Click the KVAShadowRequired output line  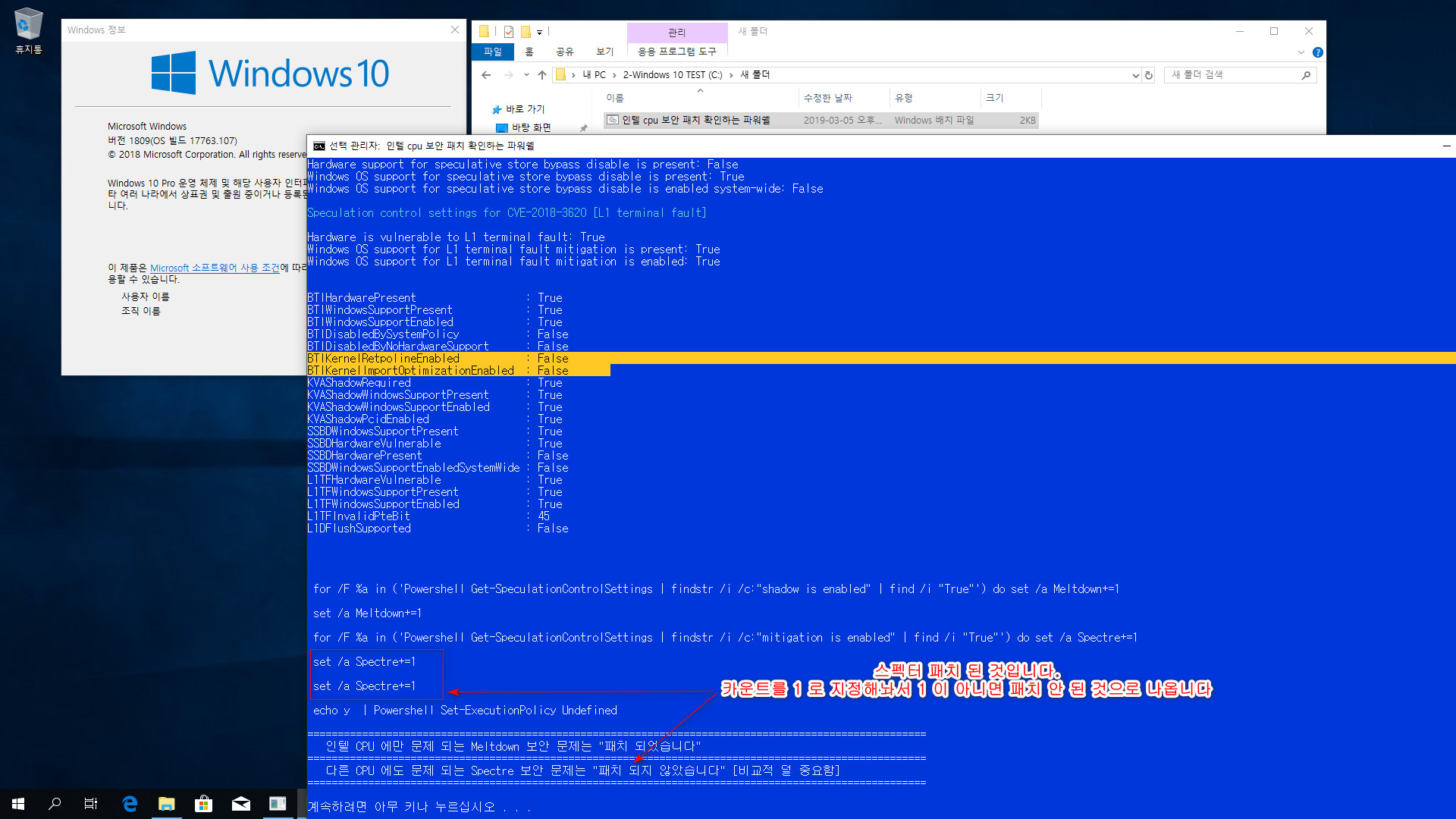click(435, 383)
